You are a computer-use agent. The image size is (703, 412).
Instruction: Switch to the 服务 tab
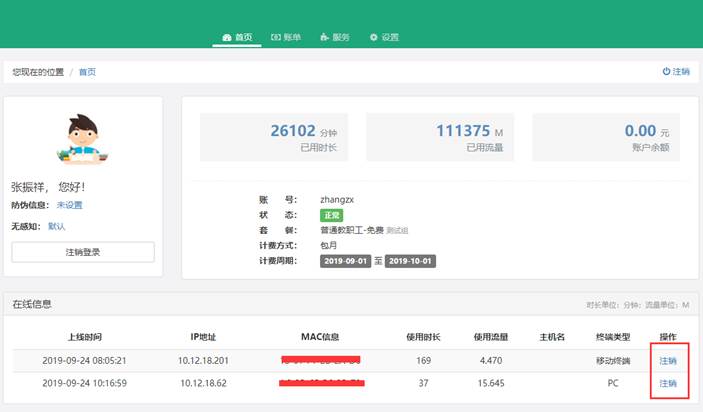335,38
